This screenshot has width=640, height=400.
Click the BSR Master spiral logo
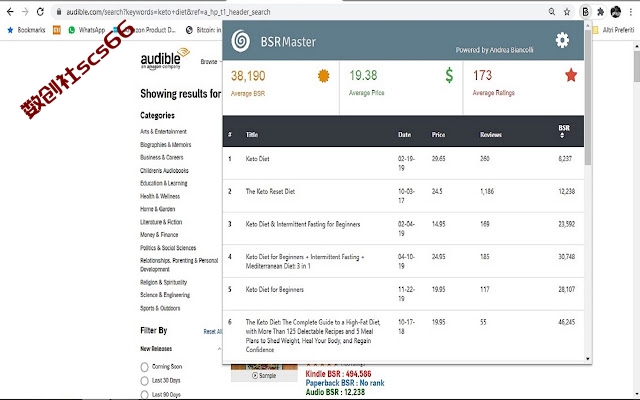(x=240, y=41)
